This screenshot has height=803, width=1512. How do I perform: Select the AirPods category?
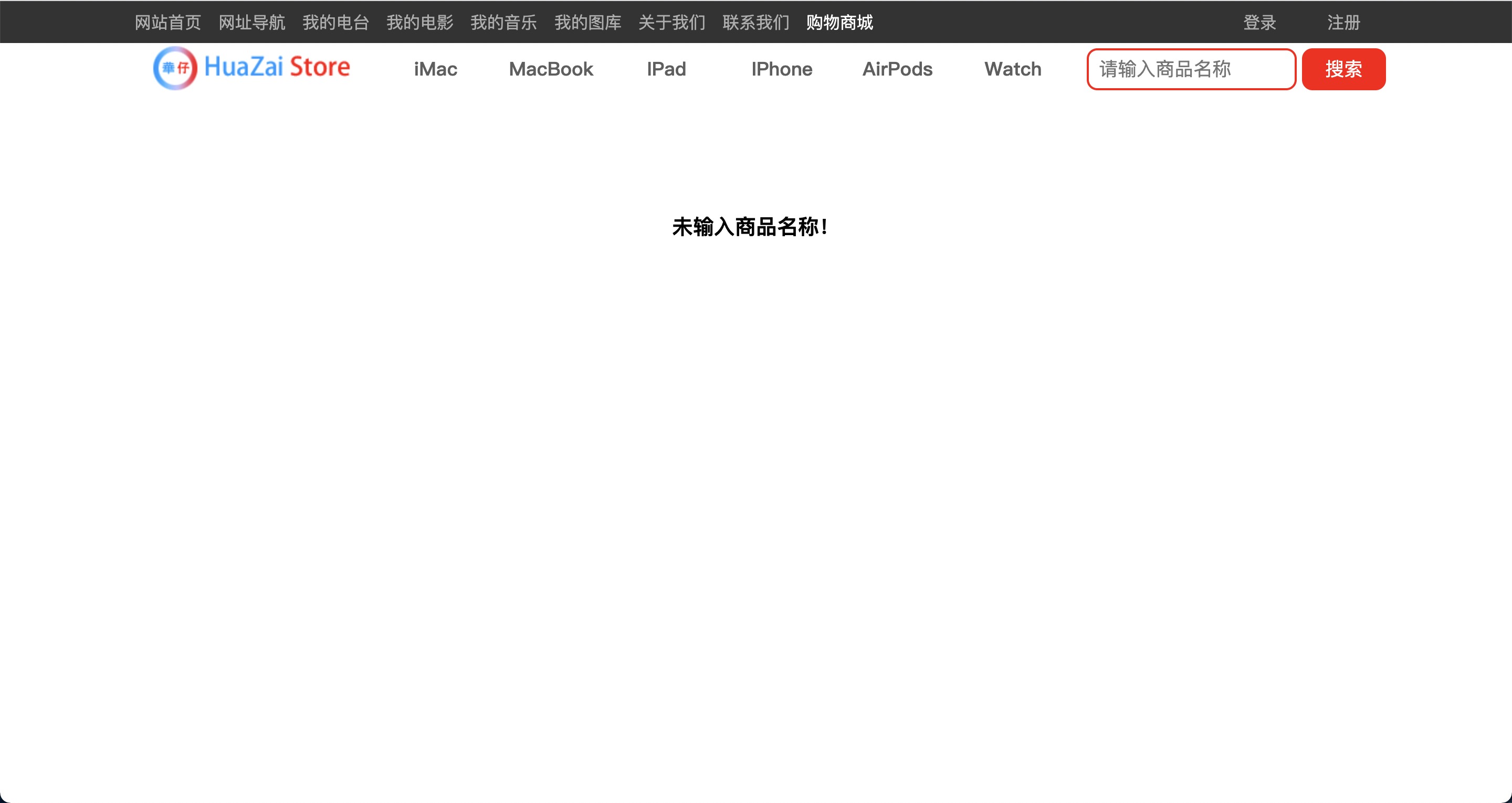click(897, 69)
